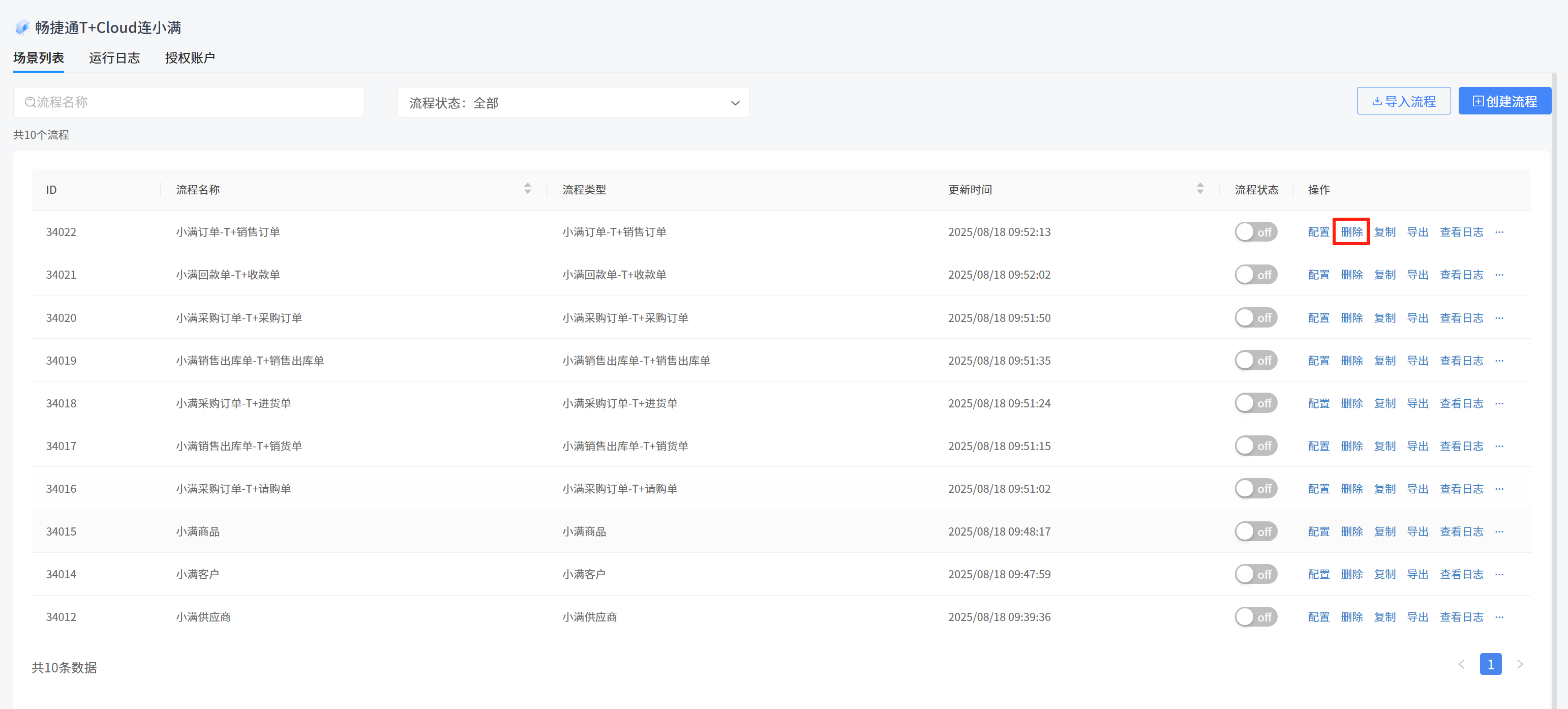Click the sort arrows on 更新时间 column
Viewport: 1568px width, 709px height.
[1200, 189]
